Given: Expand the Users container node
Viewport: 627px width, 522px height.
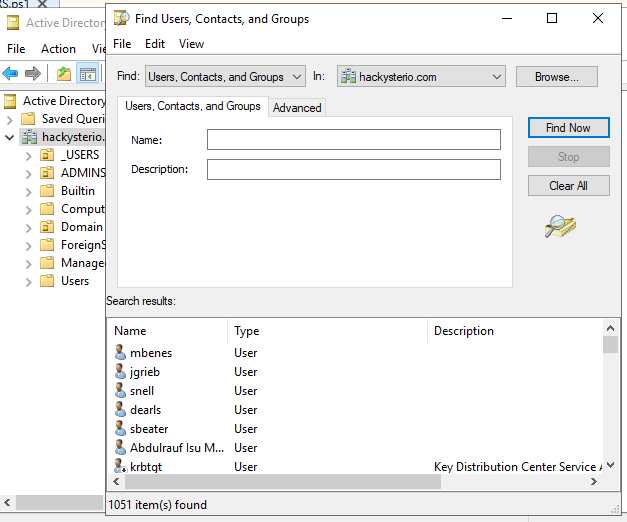Looking at the screenshot, I should click(x=28, y=282).
